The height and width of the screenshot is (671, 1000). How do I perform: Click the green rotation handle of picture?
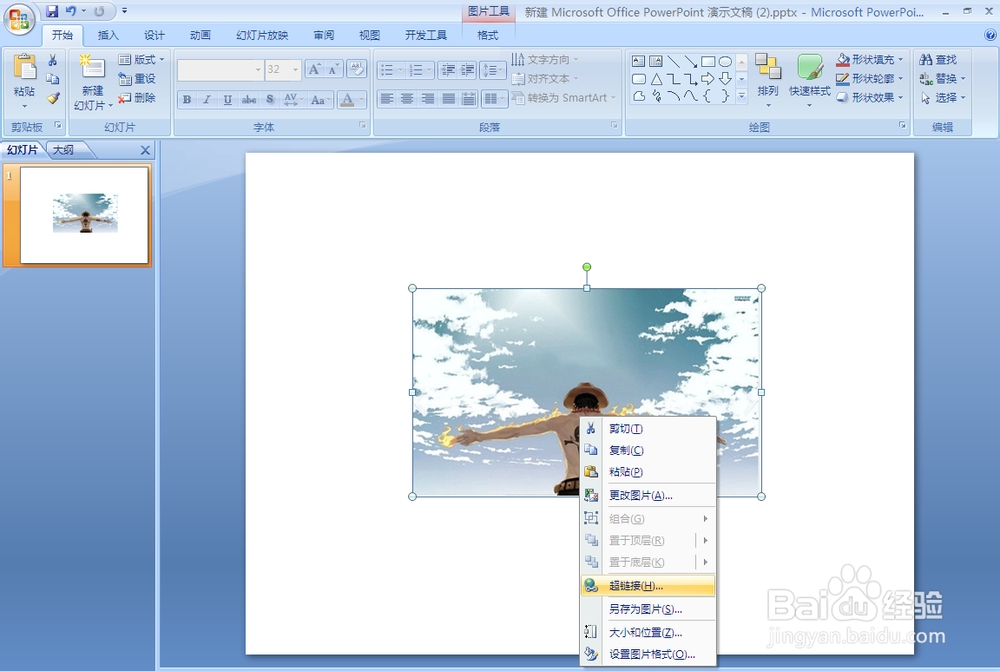587,267
